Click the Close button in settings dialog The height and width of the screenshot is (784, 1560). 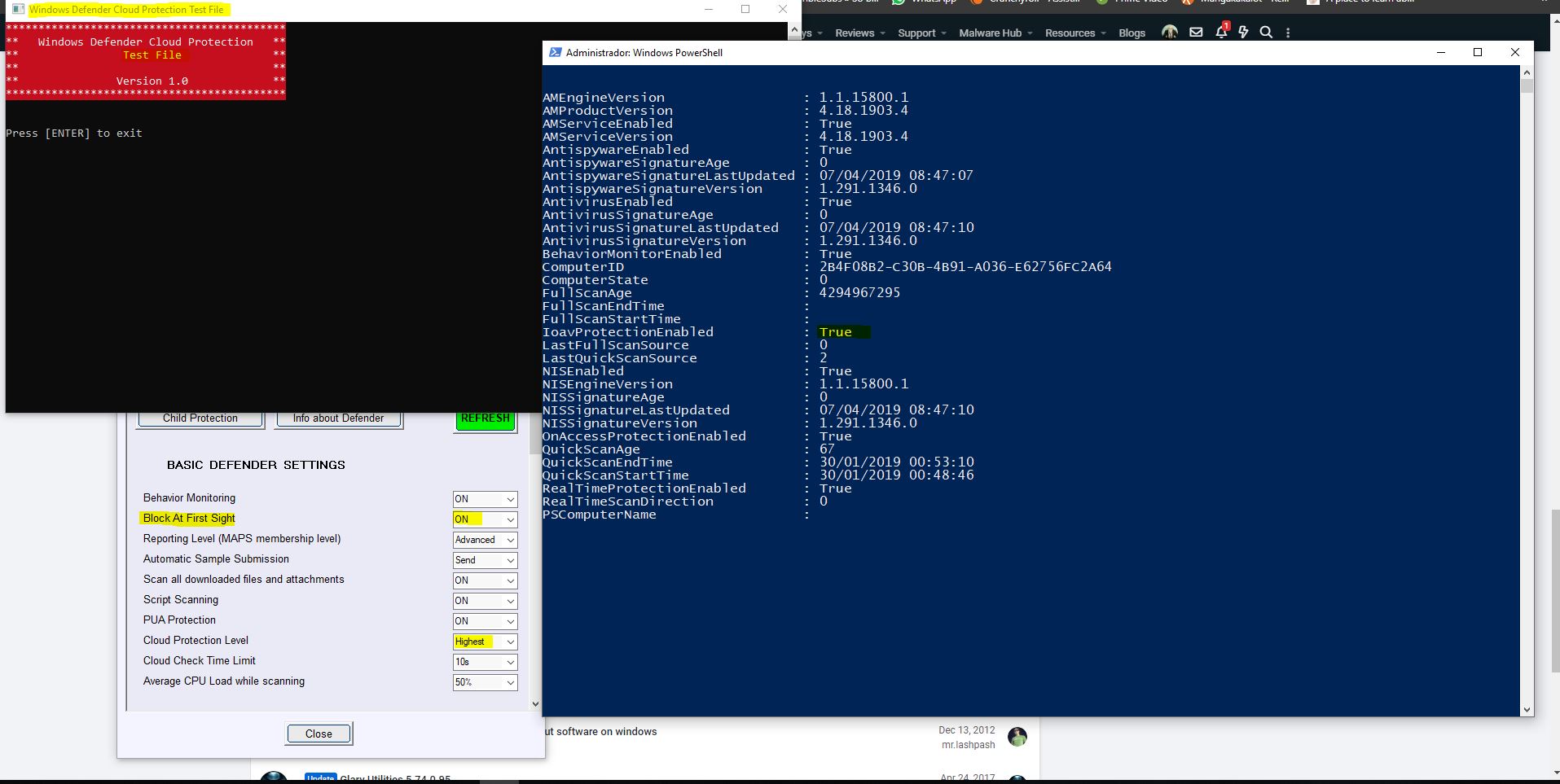pyautogui.click(x=319, y=734)
